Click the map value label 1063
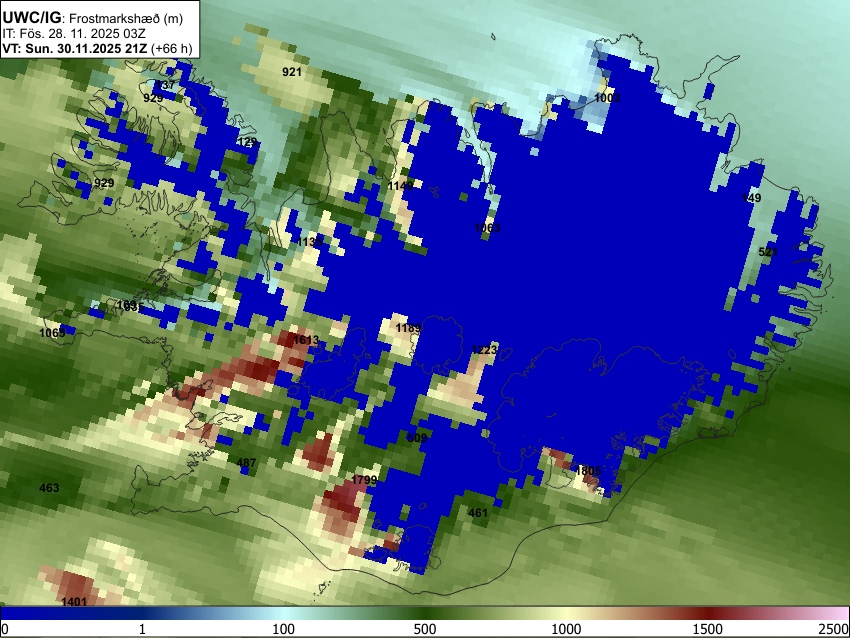This screenshot has height=638, width=850. click(487, 228)
